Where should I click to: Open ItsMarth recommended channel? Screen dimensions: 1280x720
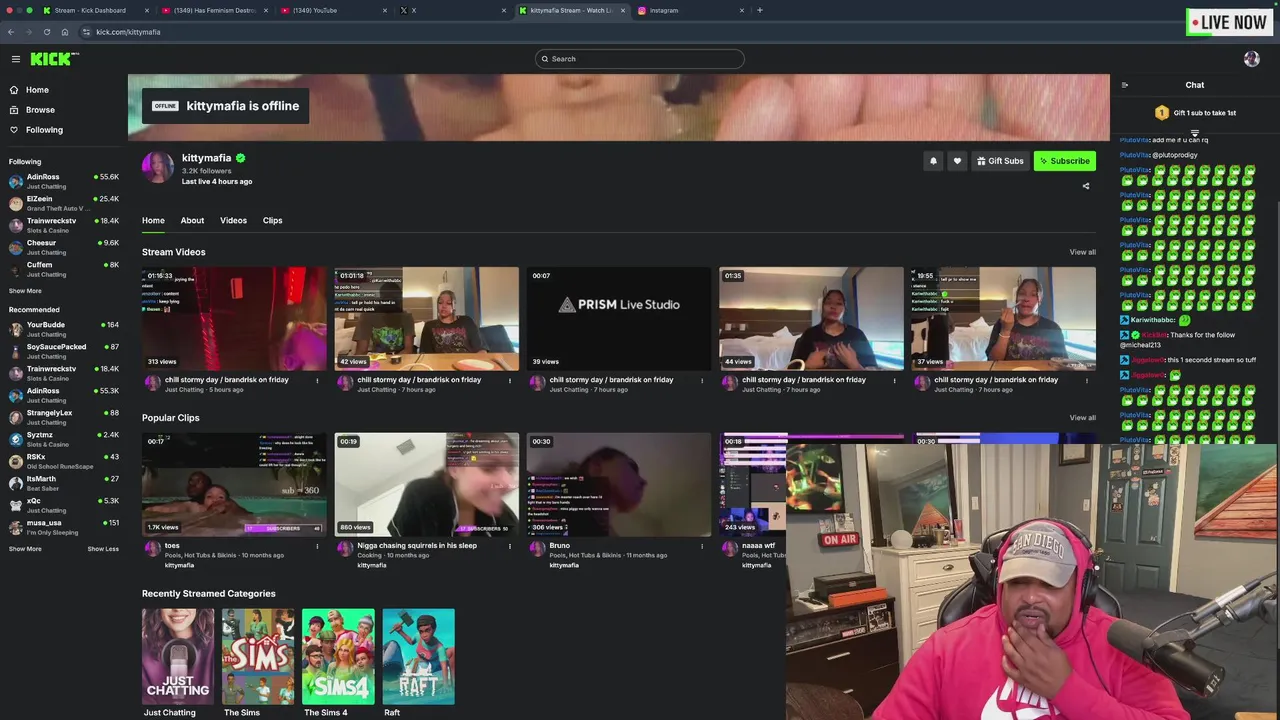[63, 483]
